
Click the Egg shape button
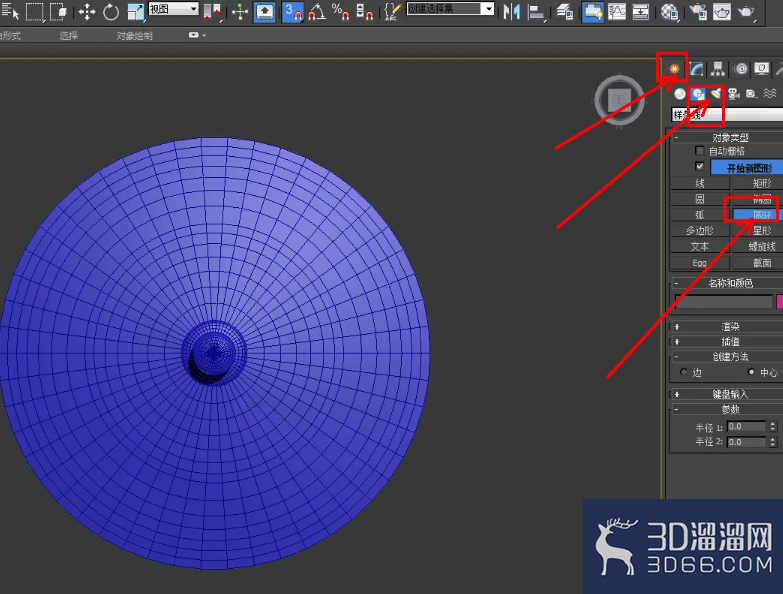pyautogui.click(x=700, y=263)
